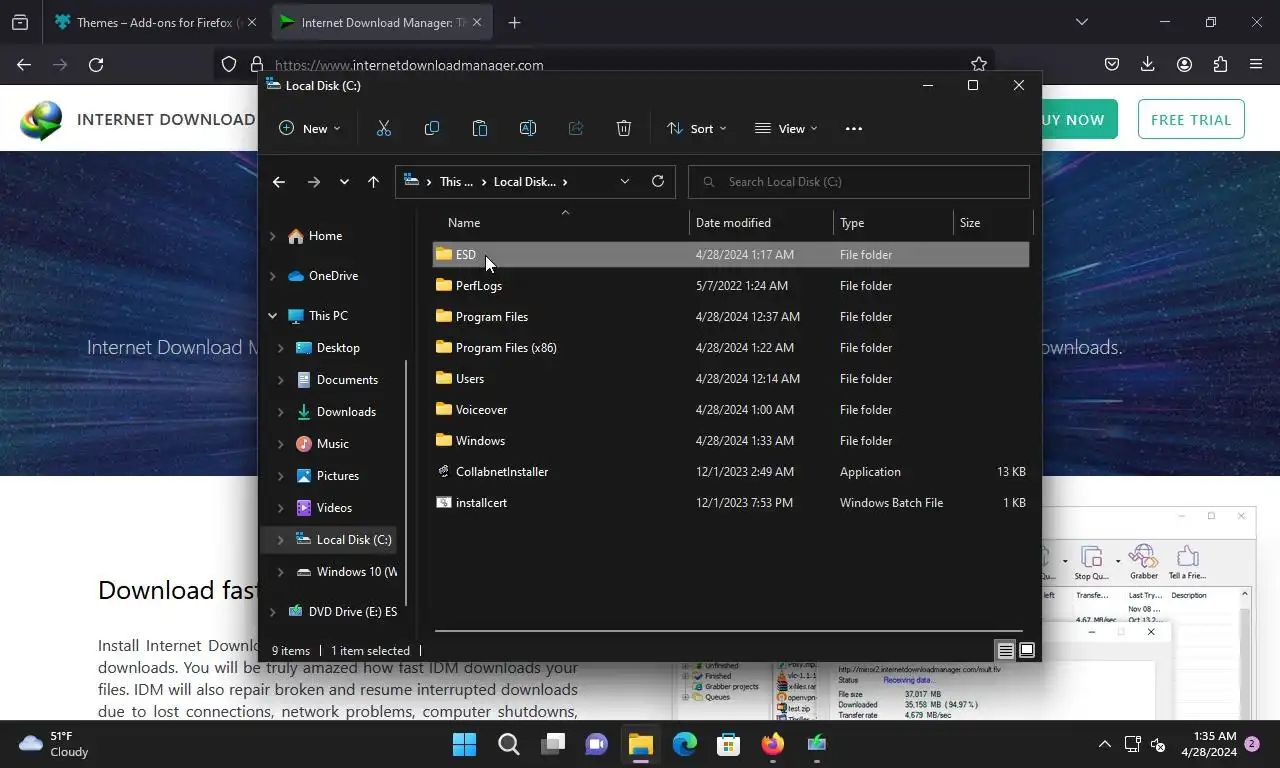Viewport: 1280px width, 768px height.
Task: Expand the address bar history dropdown
Action: click(625, 181)
